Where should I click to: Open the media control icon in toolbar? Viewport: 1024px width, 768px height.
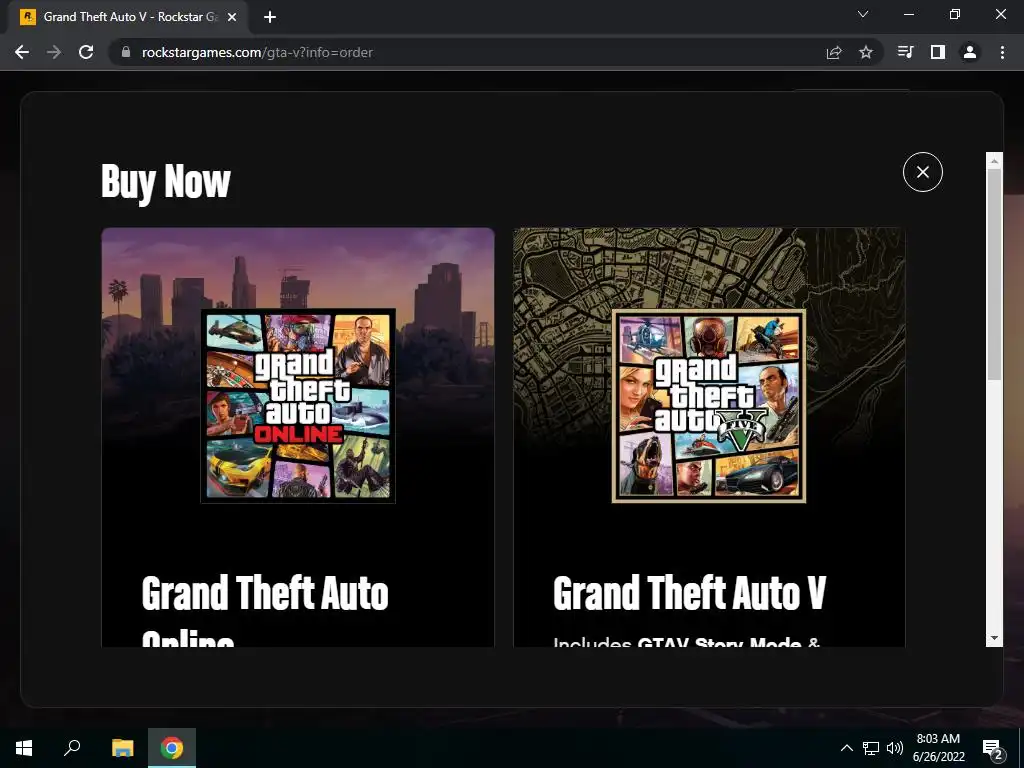906,52
